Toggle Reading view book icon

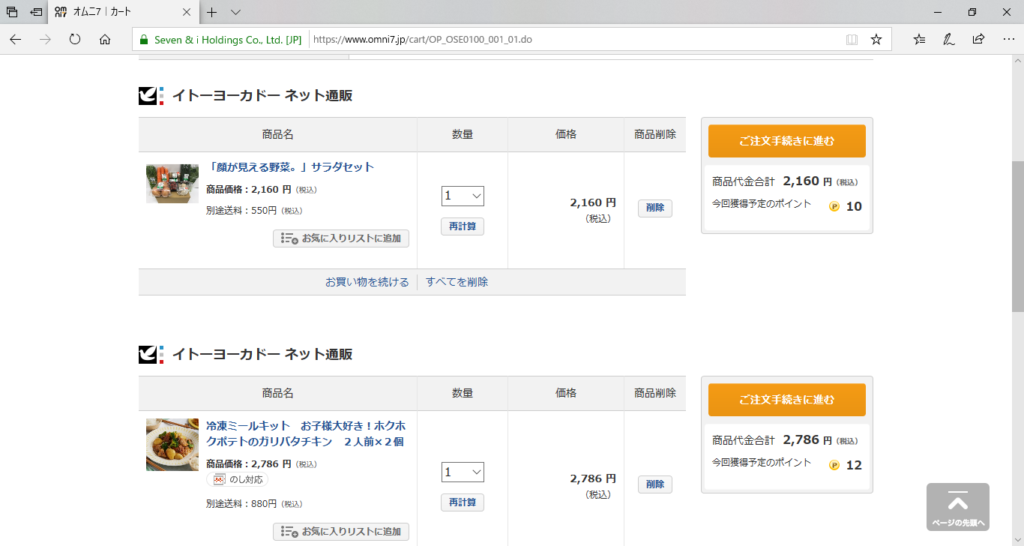(852, 39)
